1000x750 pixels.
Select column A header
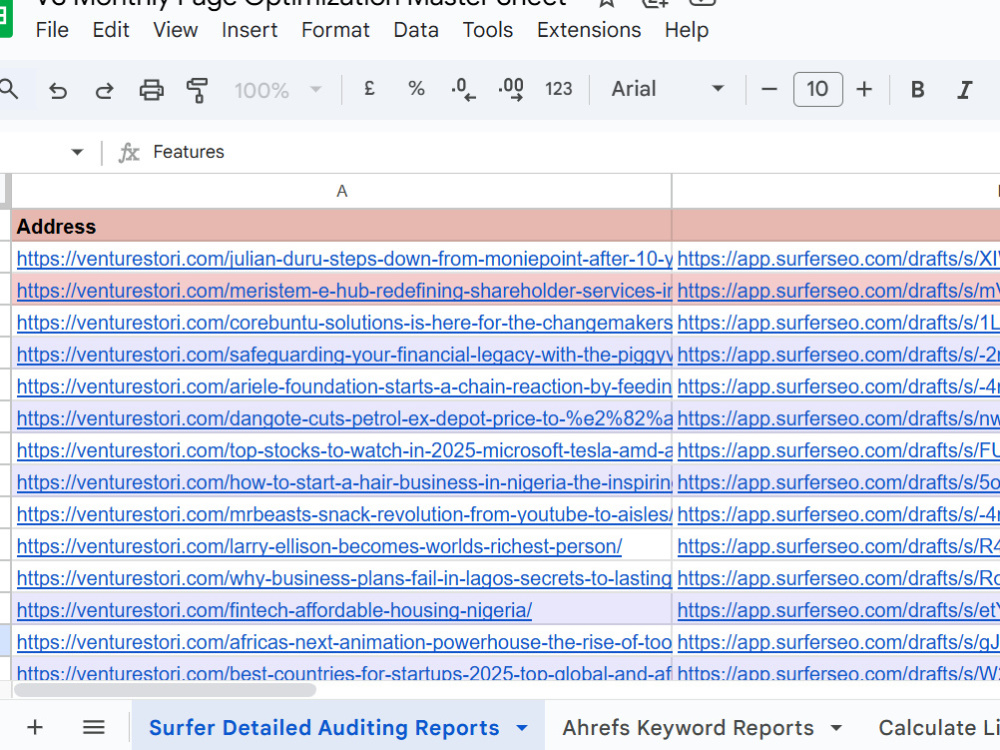tap(342, 191)
